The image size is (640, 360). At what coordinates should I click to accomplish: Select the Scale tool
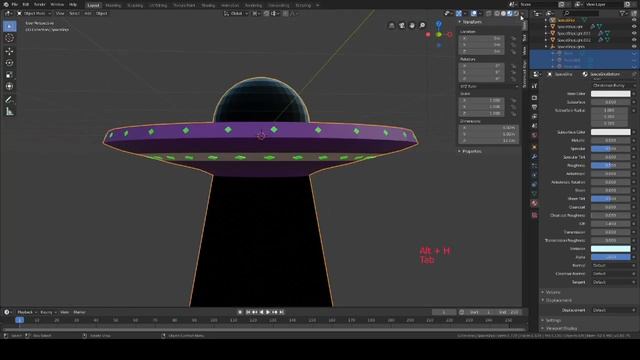[9, 75]
